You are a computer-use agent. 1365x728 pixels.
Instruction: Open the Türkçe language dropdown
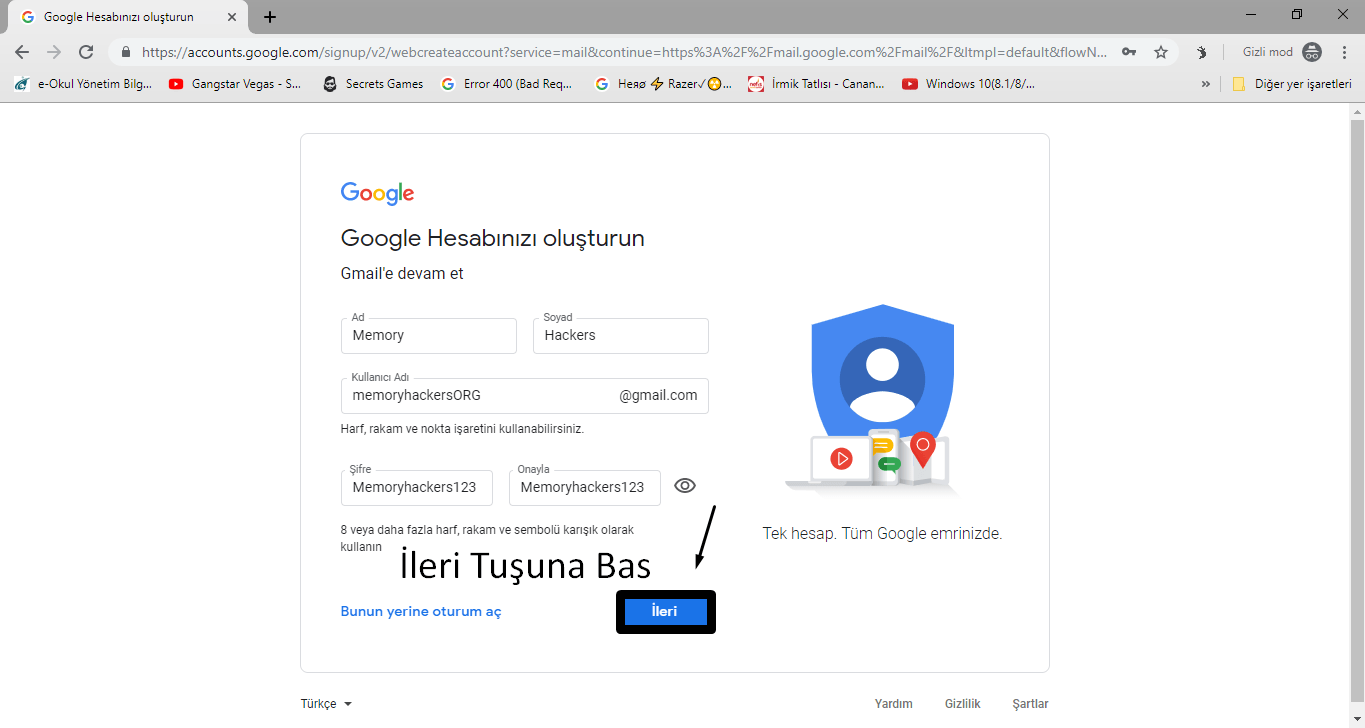326,704
